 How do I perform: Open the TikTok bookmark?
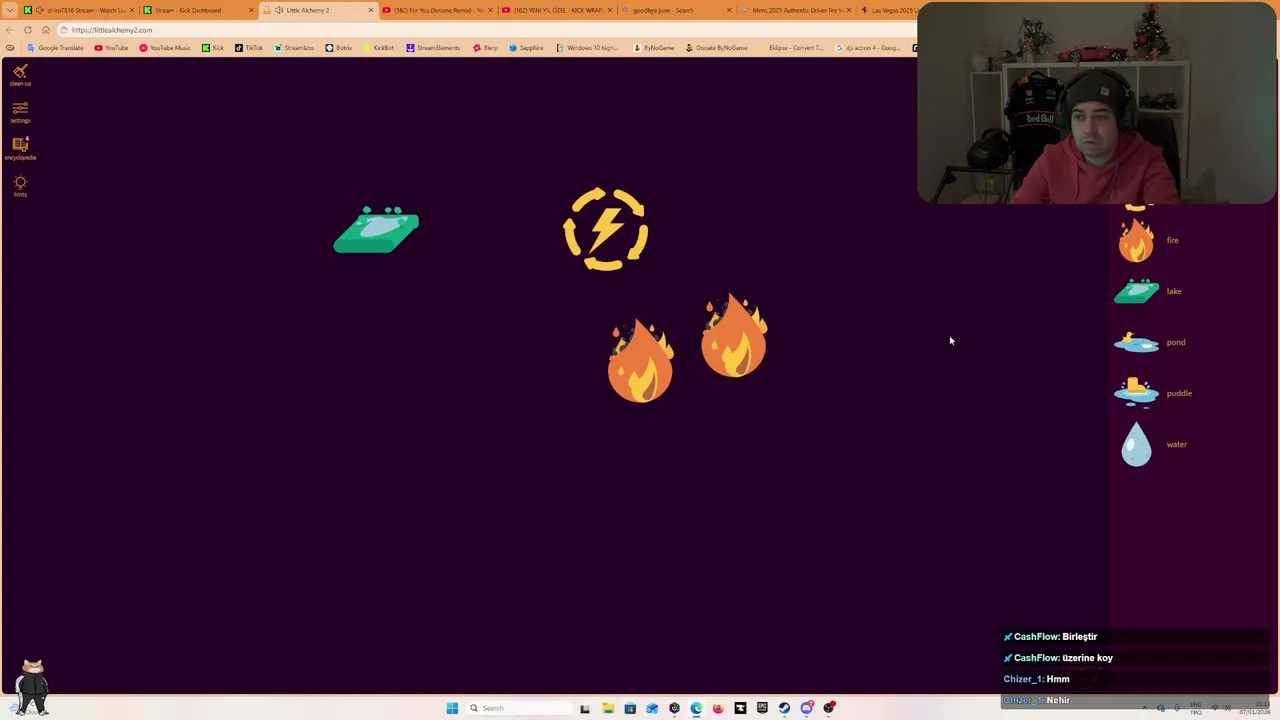[x=248, y=48]
